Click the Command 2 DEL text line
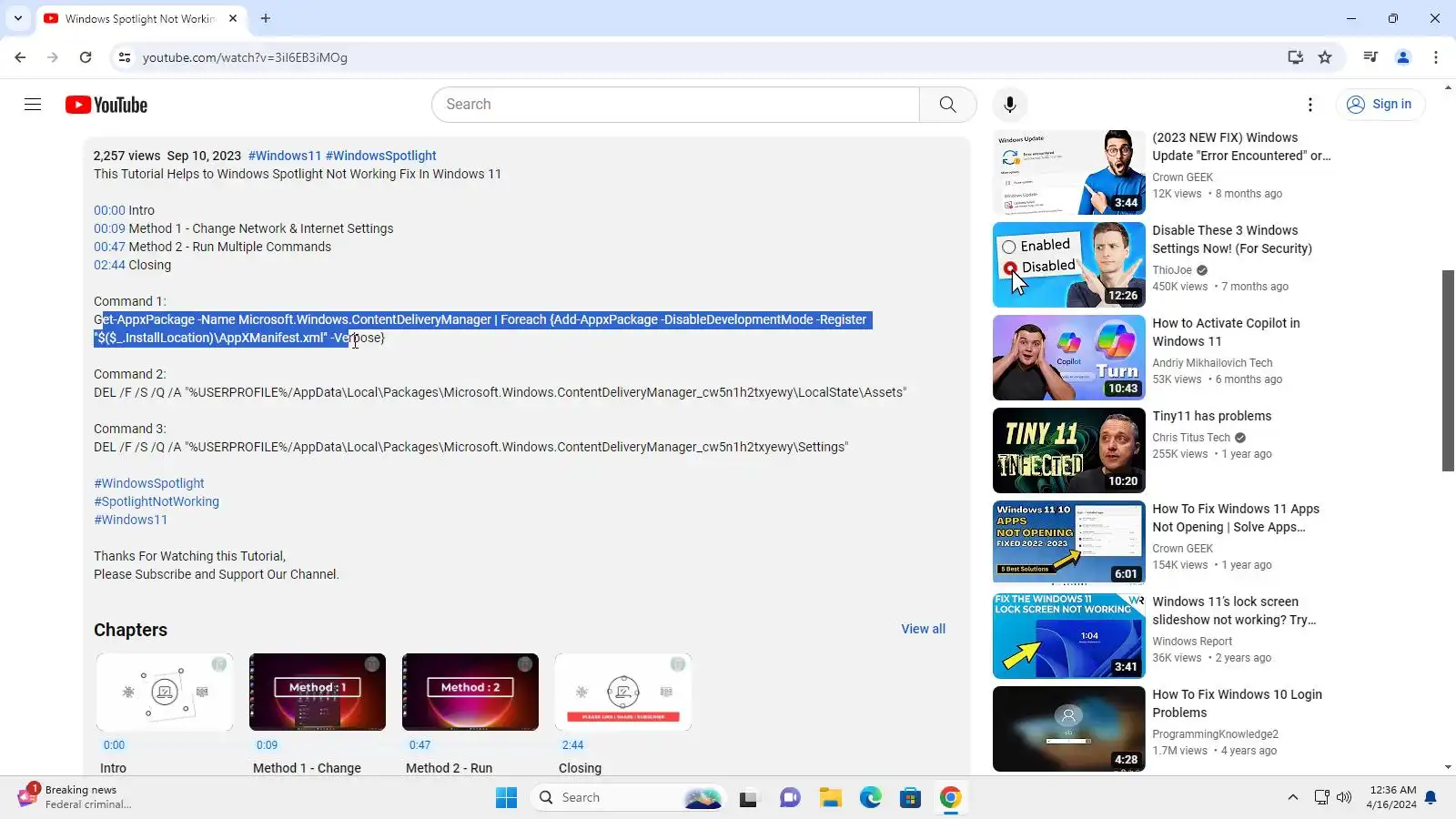The width and height of the screenshot is (1456, 819). tap(500, 392)
